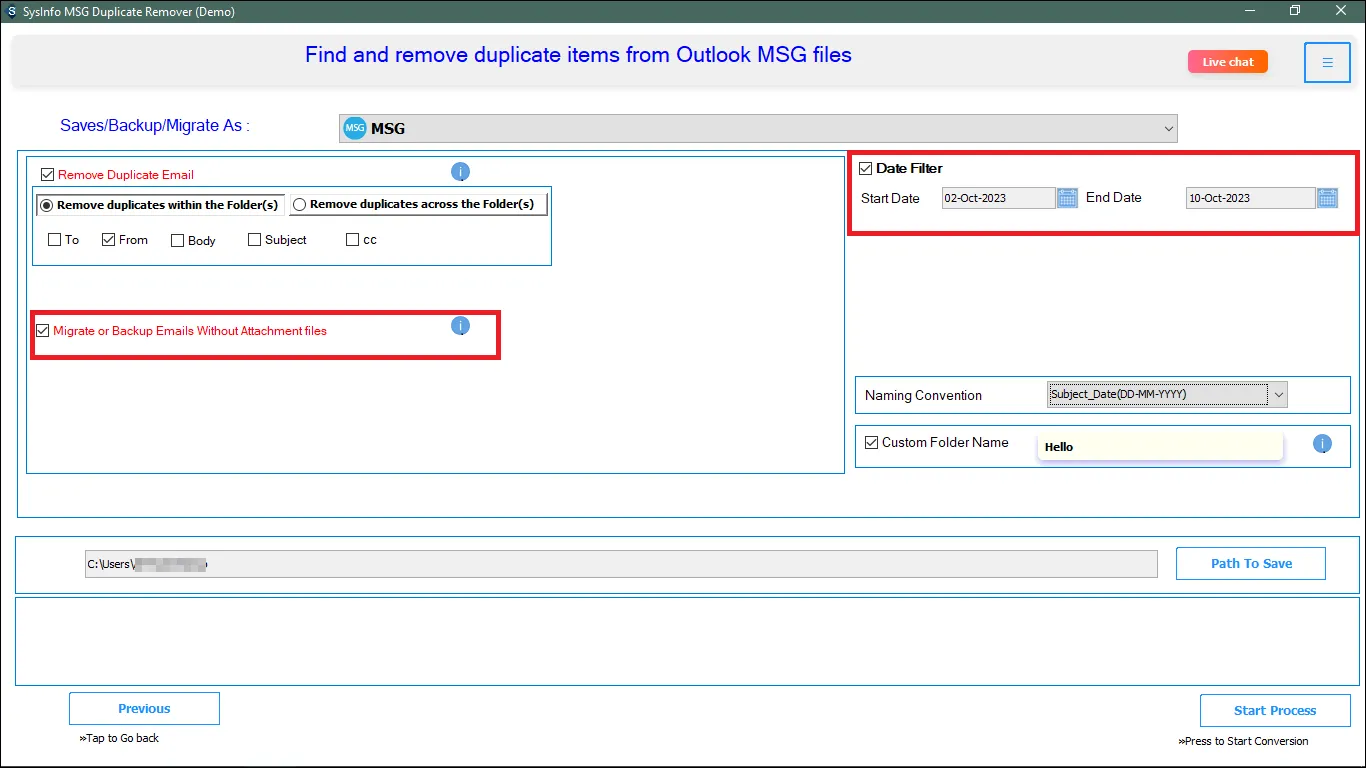
Task: Go back with the Previous button
Action: [x=144, y=709]
